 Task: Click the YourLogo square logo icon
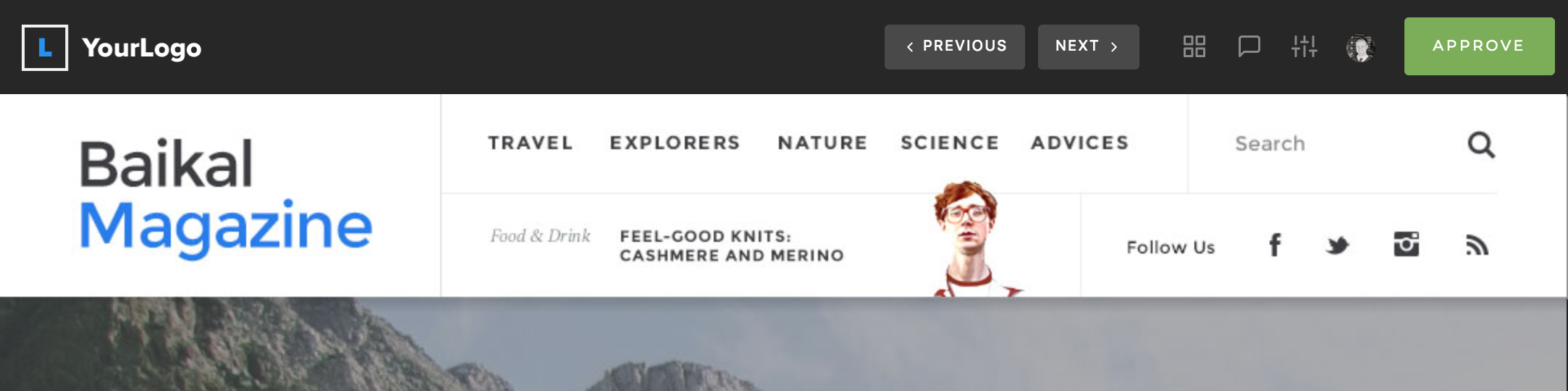45,48
